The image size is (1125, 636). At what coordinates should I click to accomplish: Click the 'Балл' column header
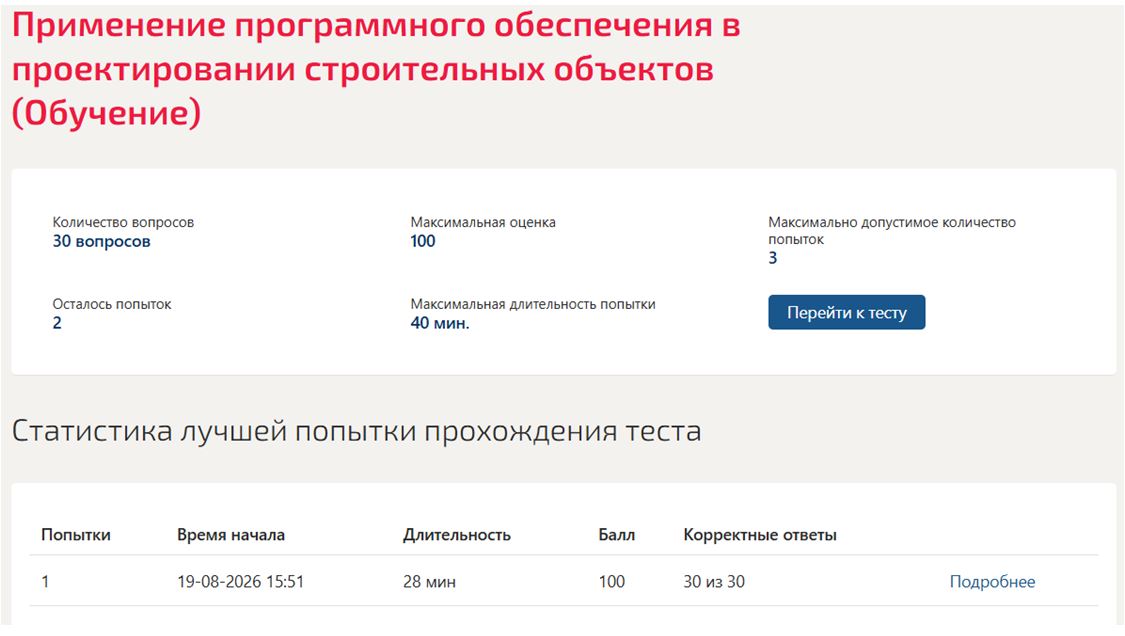(617, 535)
